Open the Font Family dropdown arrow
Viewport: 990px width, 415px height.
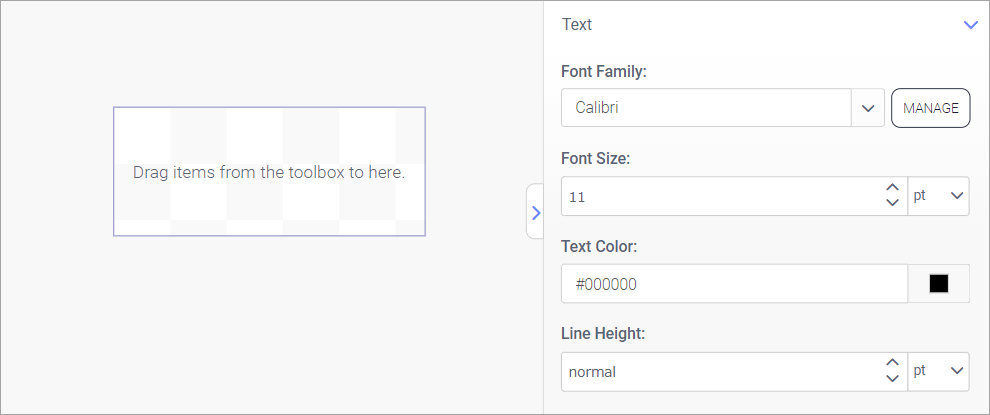[867, 108]
